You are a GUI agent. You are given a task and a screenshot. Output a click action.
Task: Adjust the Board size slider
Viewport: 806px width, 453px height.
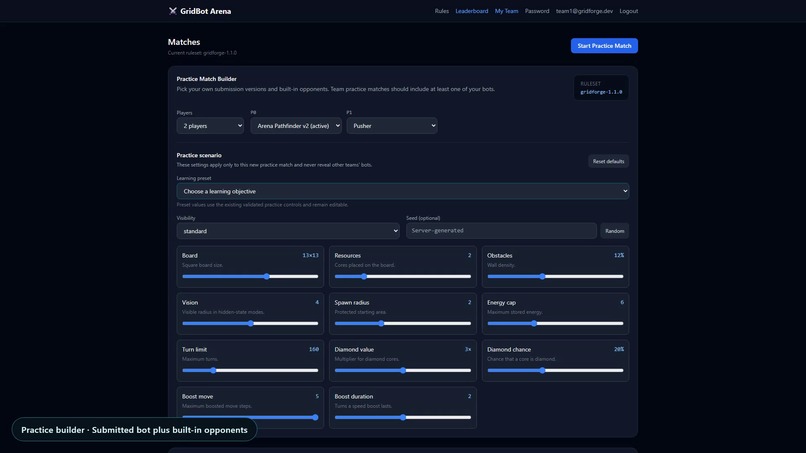(x=250, y=277)
